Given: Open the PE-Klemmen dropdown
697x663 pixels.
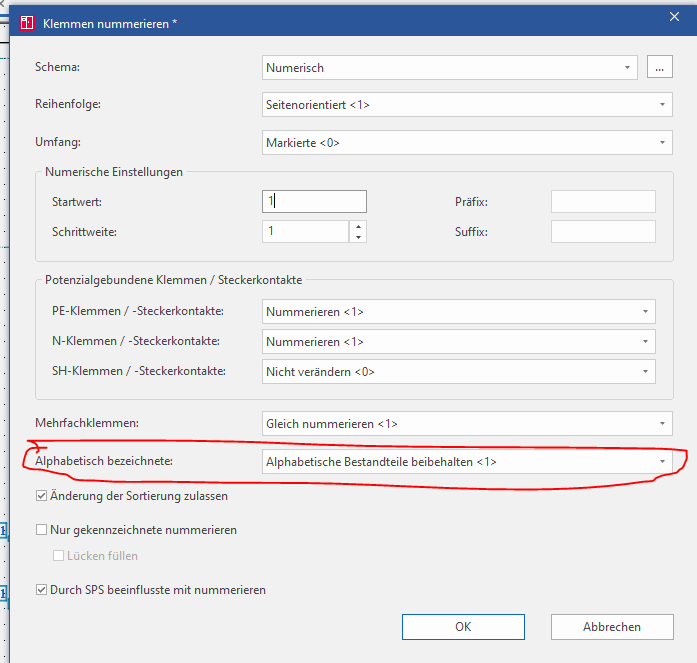Looking at the screenshot, I should tap(459, 312).
